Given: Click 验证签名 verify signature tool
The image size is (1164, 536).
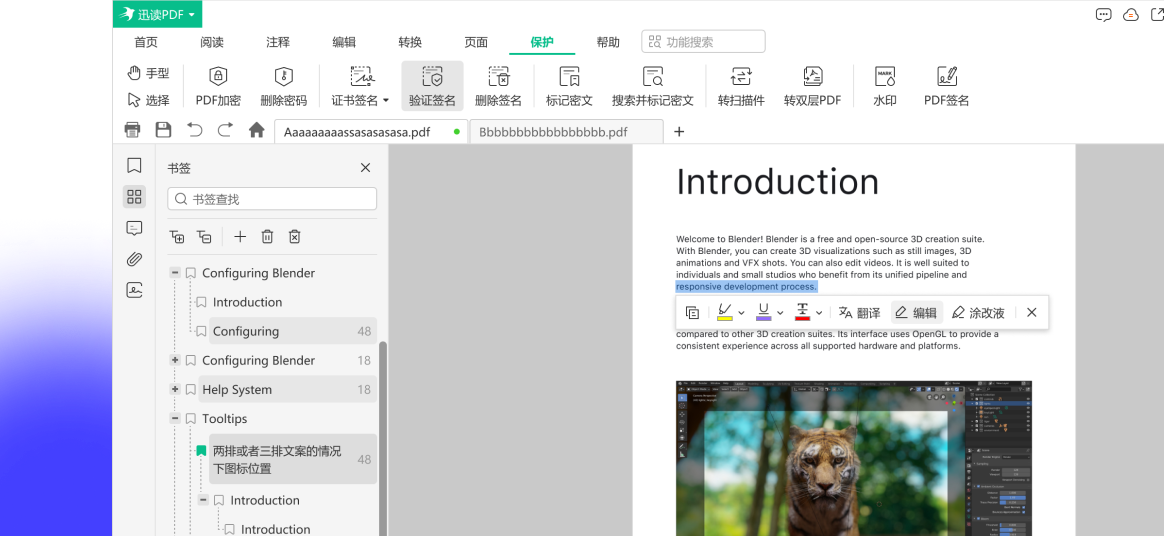Looking at the screenshot, I should [x=432, y=86].
